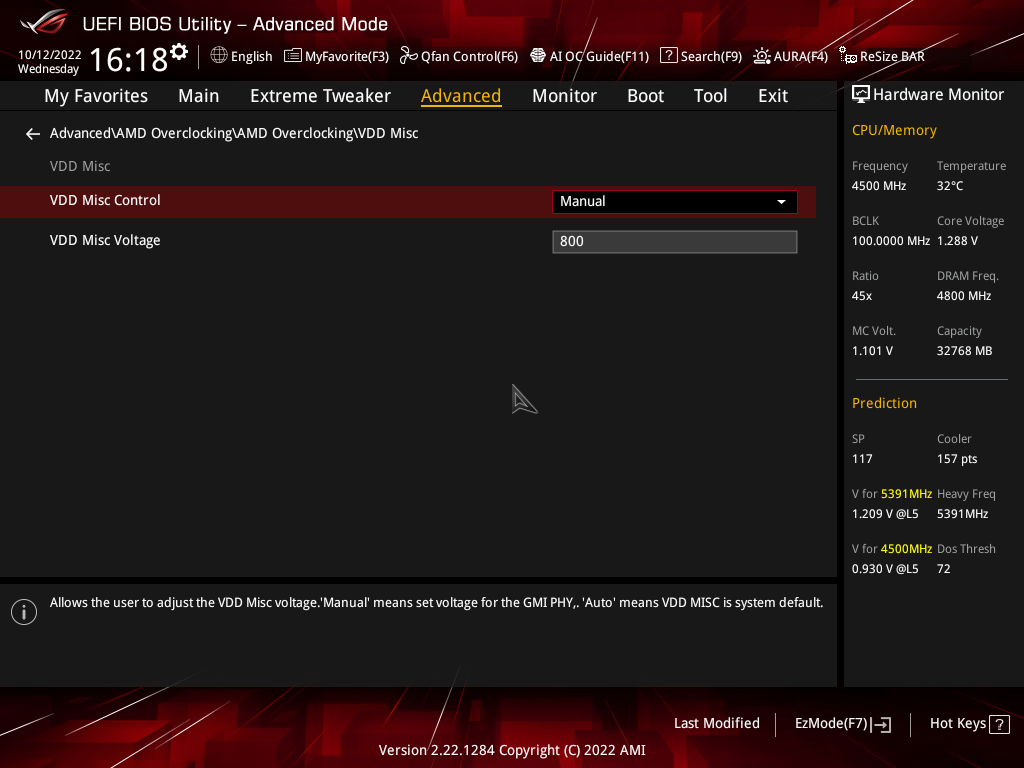
Task: Open the Tool tab
Action: click(710, 95)
